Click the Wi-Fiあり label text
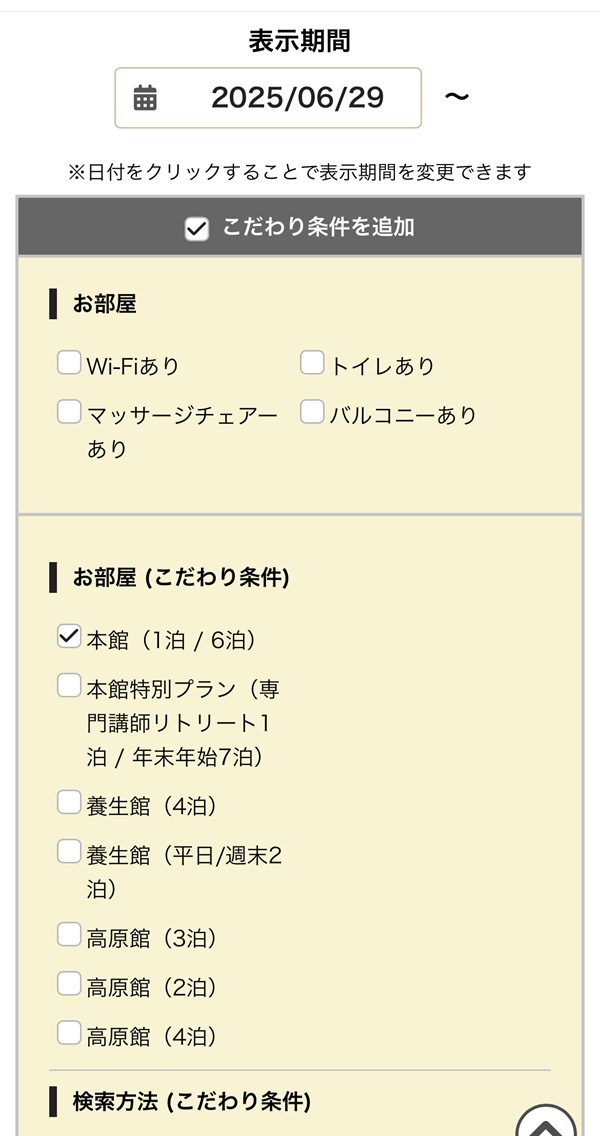This screenshot has width=600, height=1136. click(133, 366)
